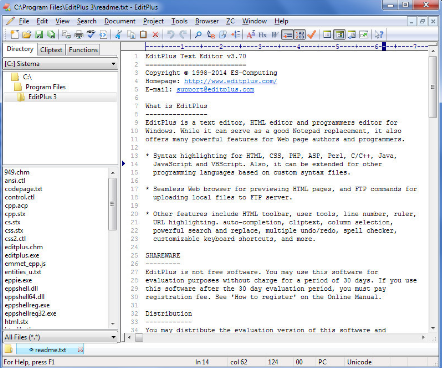442x368 pixels.
Task: Create a new document from the toolbar
Action: pos(15,34)
